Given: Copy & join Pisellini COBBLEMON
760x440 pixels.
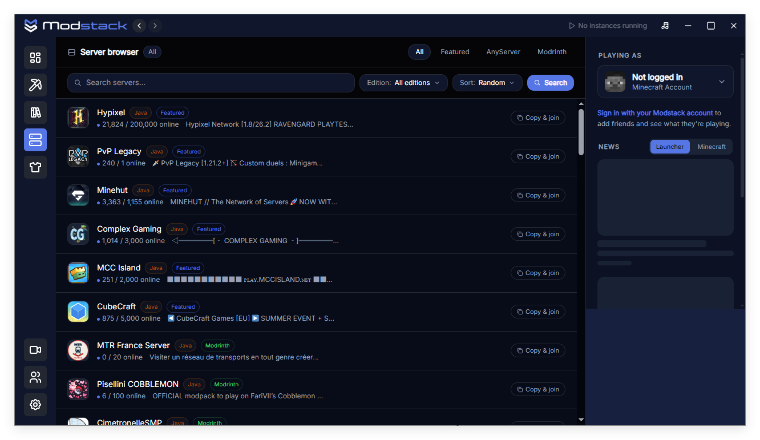Looking at the screenshot, I should click(538, 389).
